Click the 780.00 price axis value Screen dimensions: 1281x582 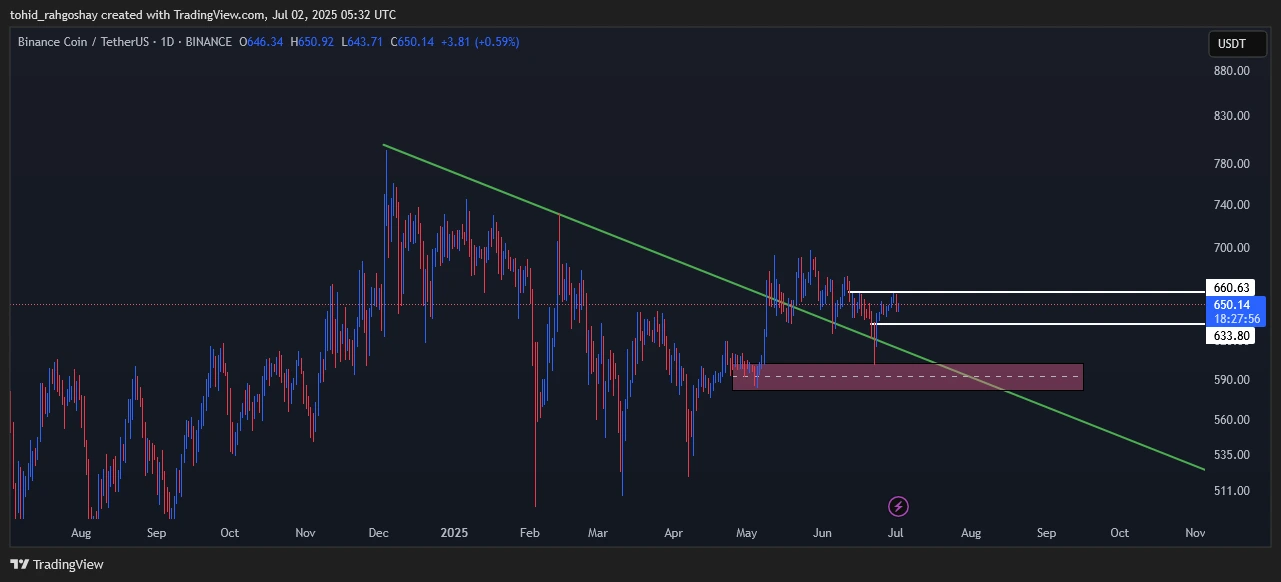[1231, 164]
